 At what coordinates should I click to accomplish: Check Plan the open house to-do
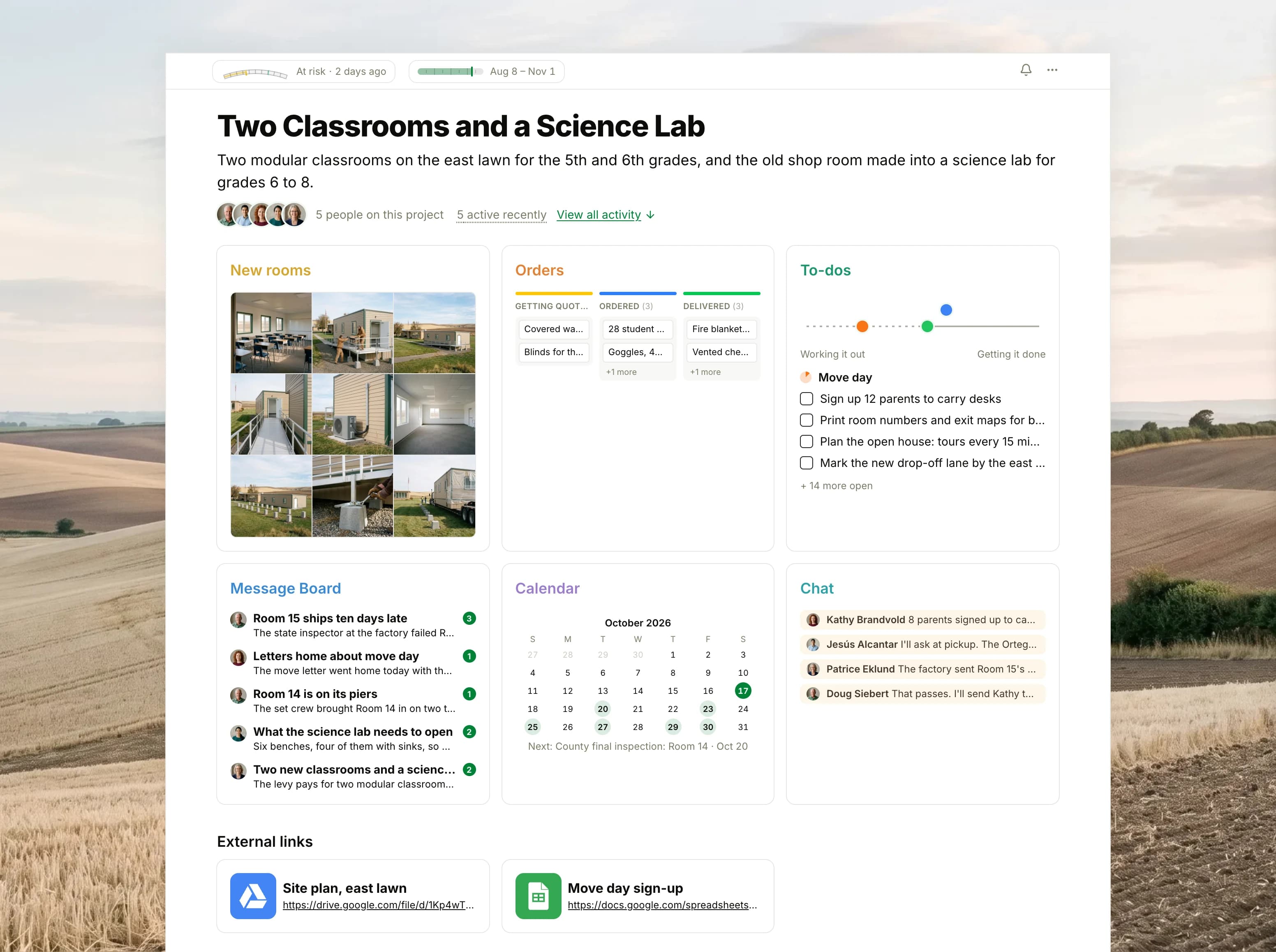(x=806, y=441)
